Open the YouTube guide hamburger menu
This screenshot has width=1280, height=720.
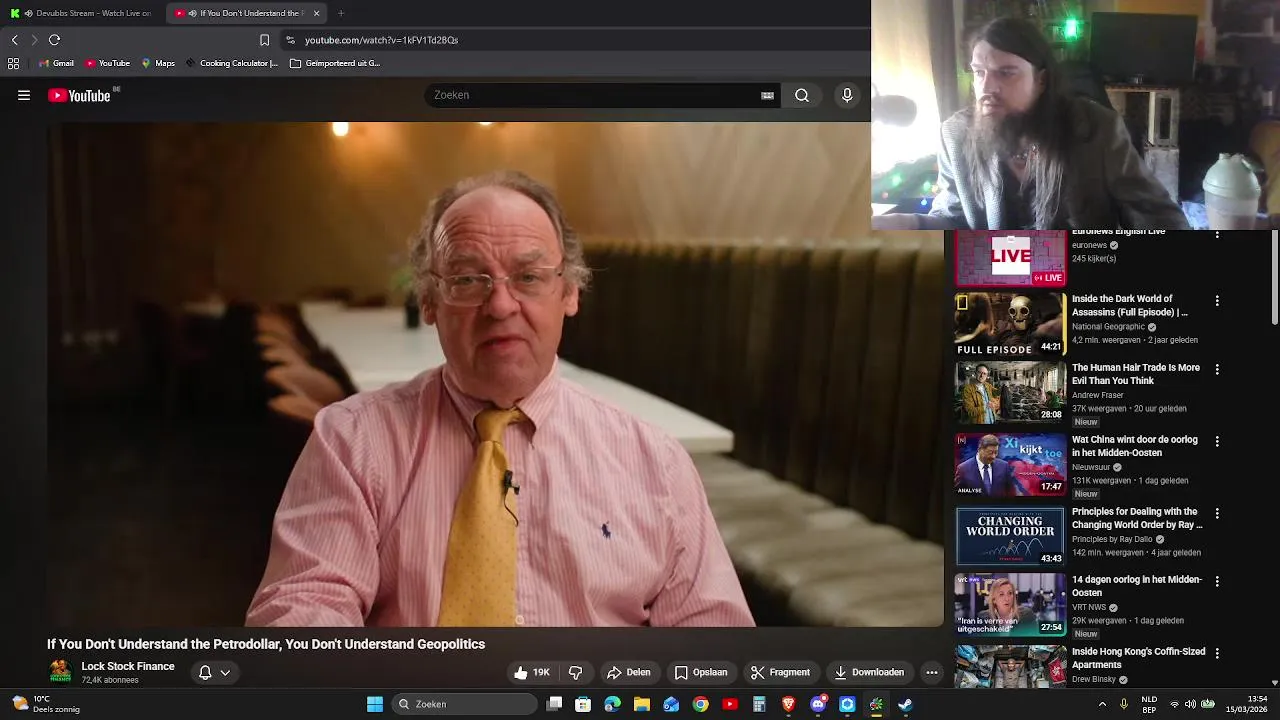click(x=24, y=96)
